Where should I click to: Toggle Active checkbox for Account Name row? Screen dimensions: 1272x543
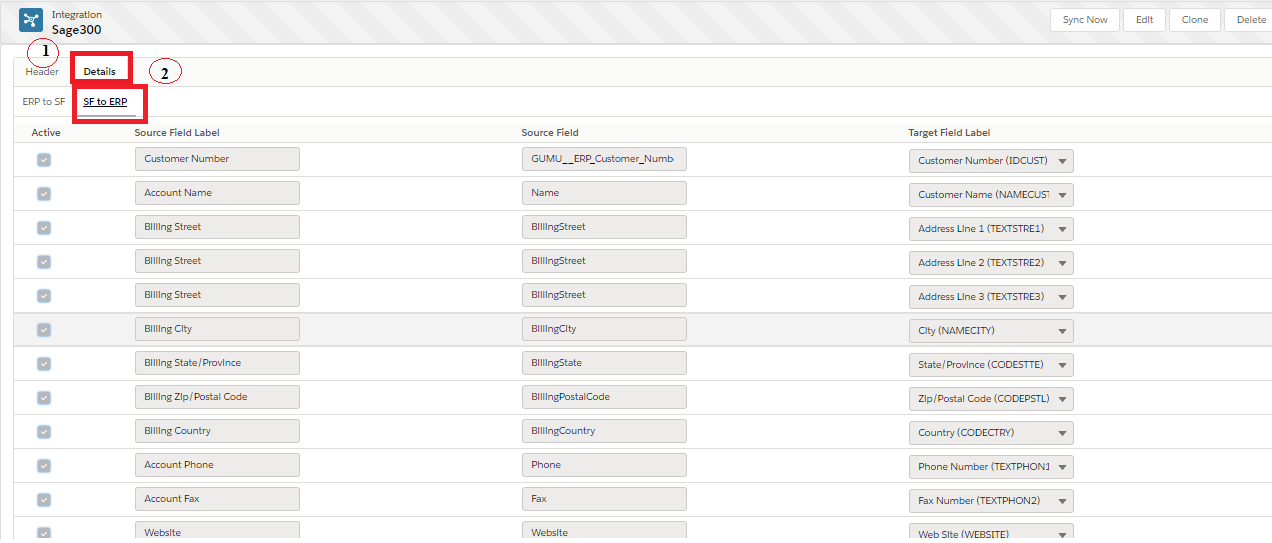(x=44, y=193)
